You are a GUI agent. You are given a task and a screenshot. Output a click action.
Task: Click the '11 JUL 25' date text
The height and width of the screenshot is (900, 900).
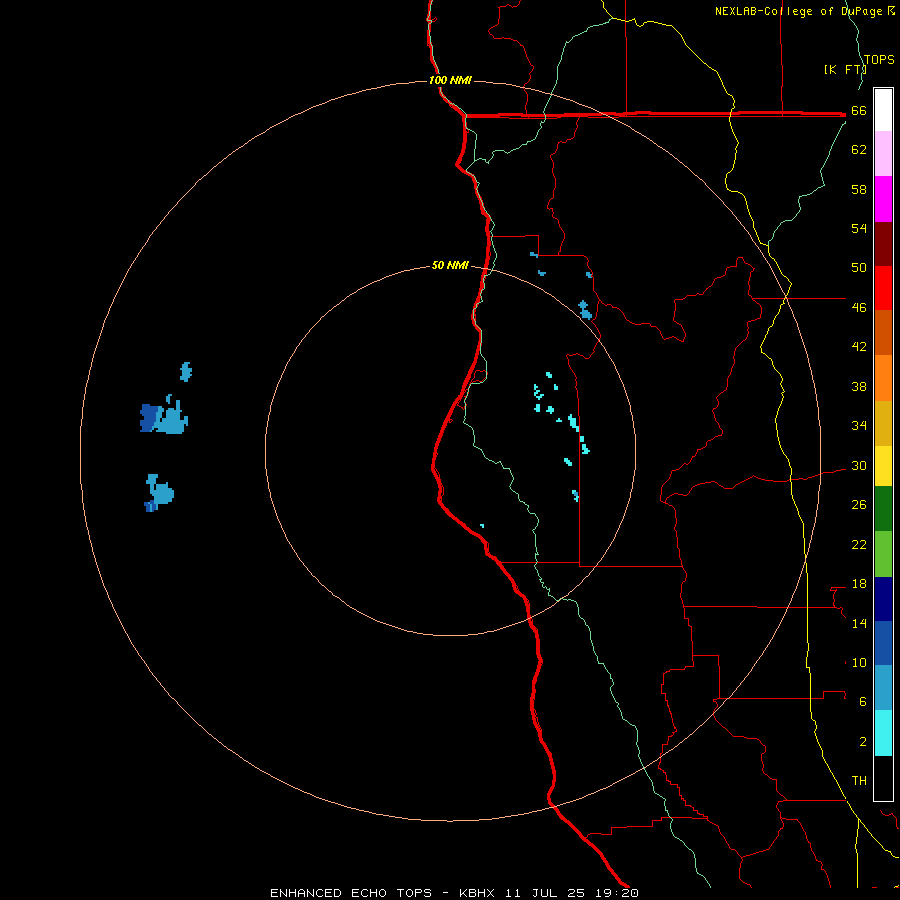(544, 893)
